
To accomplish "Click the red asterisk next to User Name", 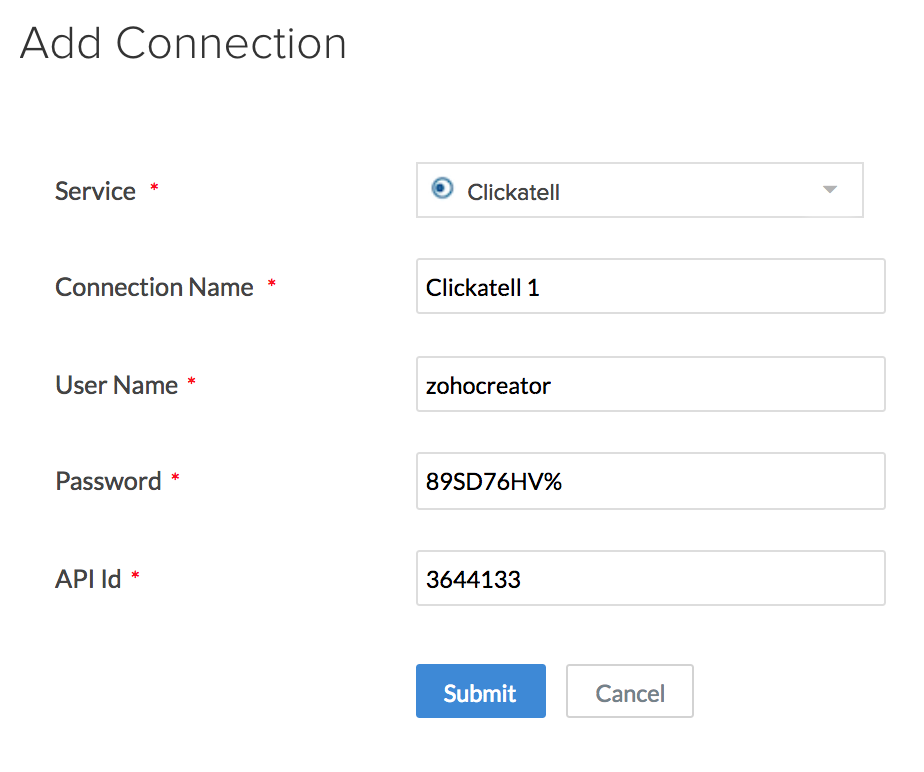I will (x=192, y=382).
